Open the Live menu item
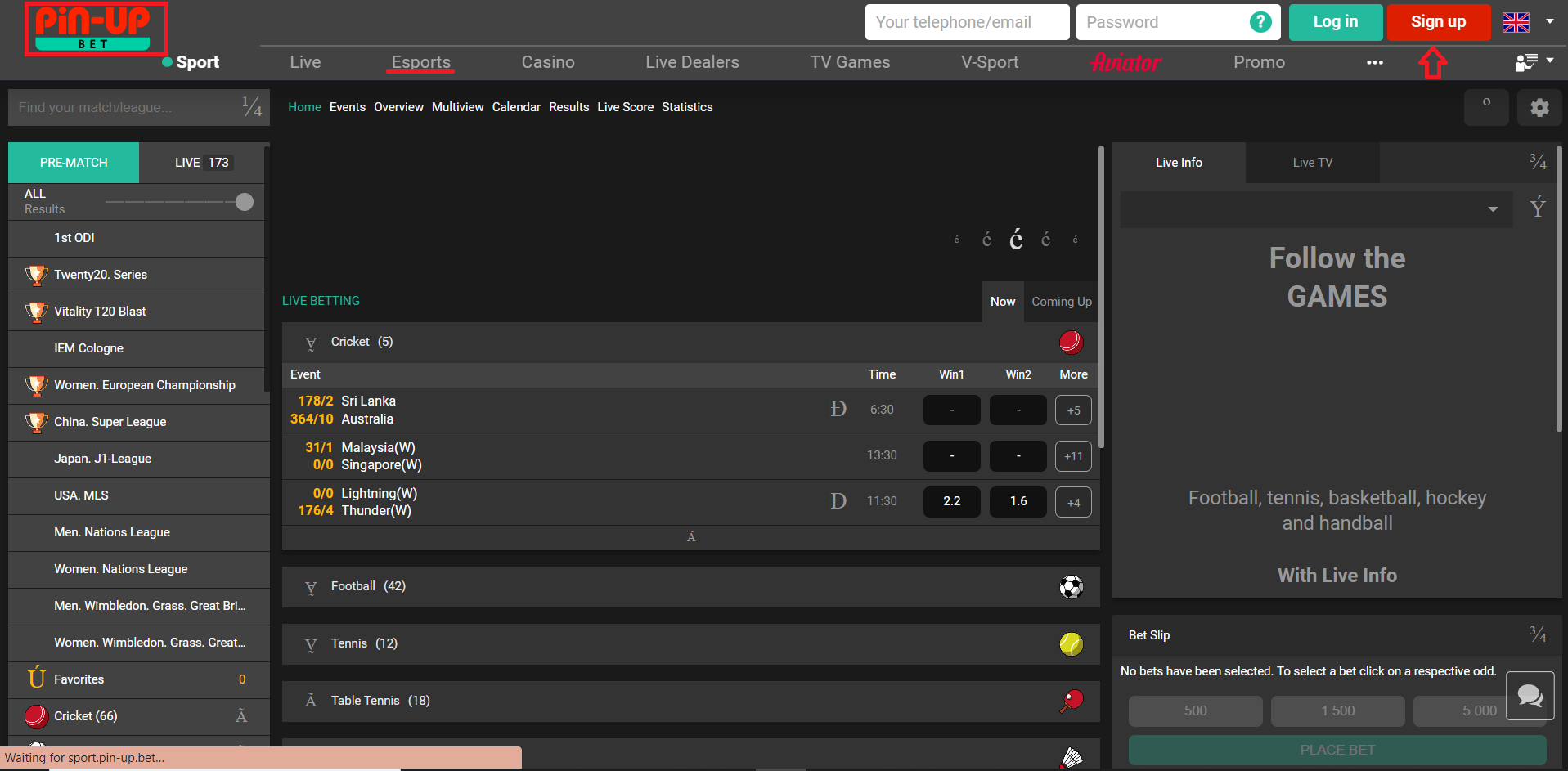 [305, 62]
